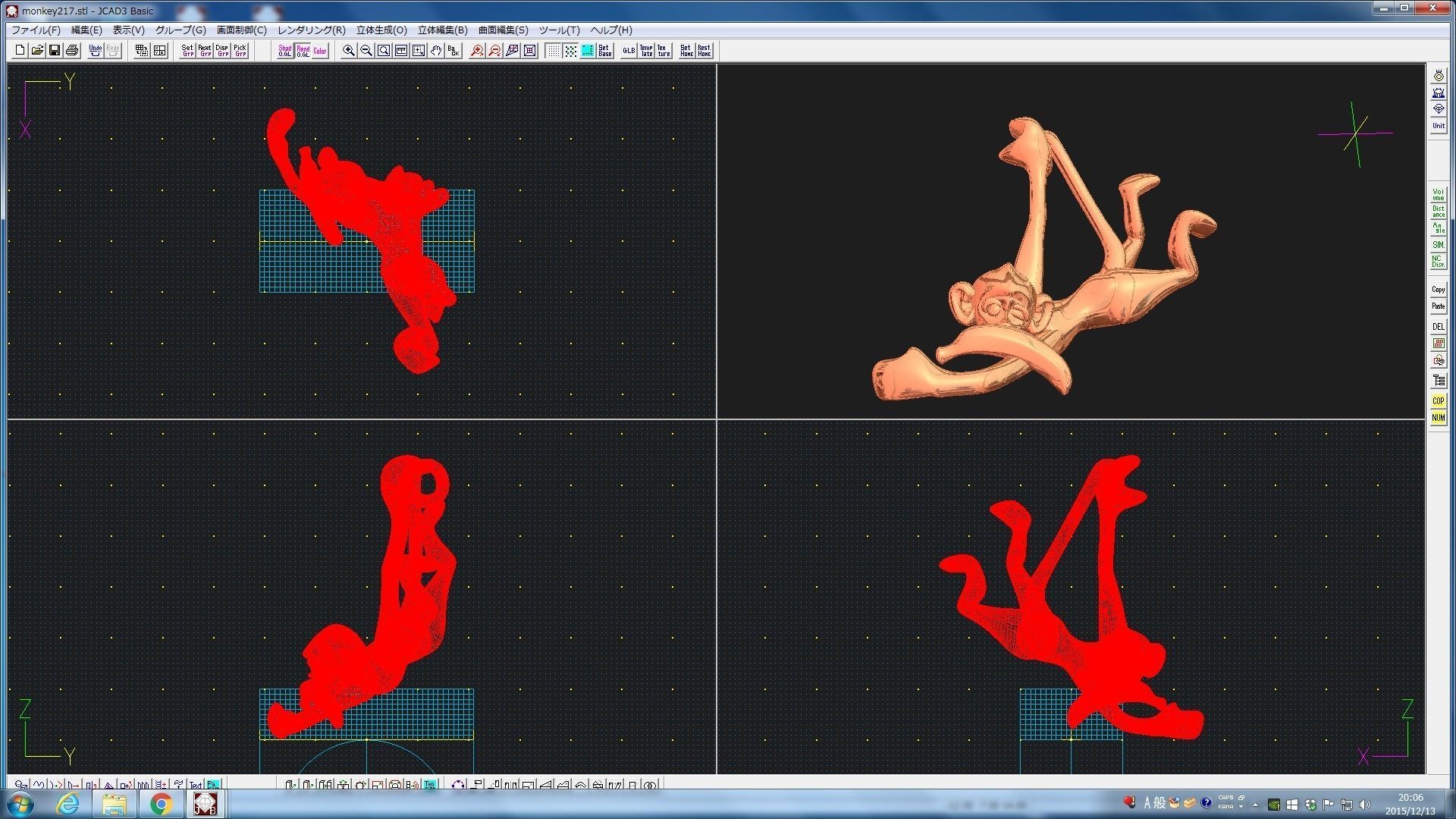This screenshot has width=1456, height=819.
Task: Toggle the yellow NUM indicator button
Action: (1439, 418)
